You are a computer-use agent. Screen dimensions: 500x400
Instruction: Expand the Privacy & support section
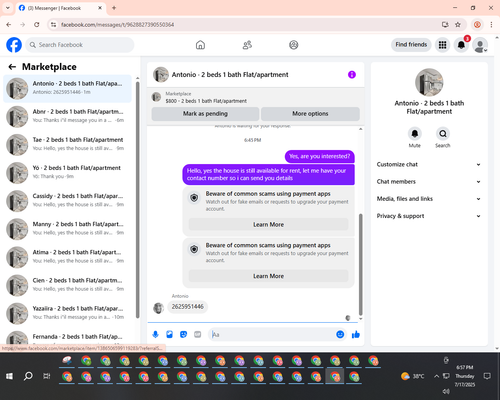(x=429, y=216)
